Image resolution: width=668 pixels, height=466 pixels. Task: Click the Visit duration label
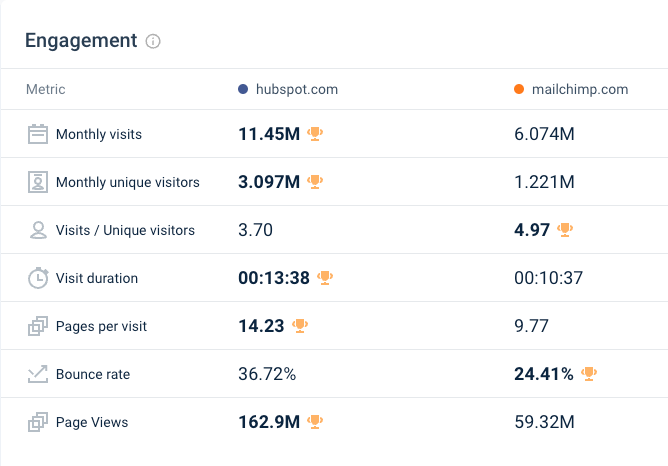pyautogui.click(x=97, y=278)
